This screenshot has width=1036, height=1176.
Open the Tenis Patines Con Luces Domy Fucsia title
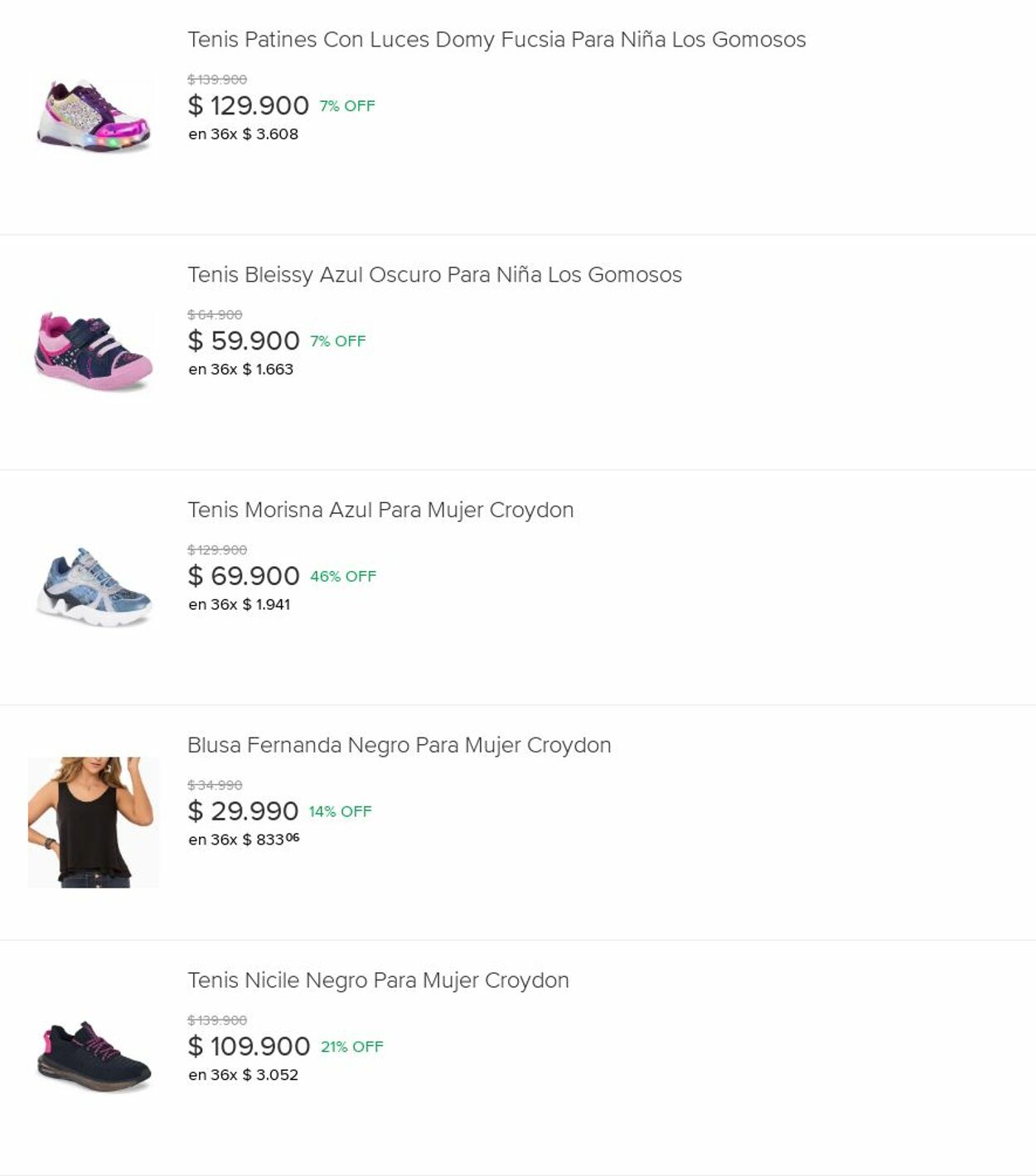(x=496, y=40)
